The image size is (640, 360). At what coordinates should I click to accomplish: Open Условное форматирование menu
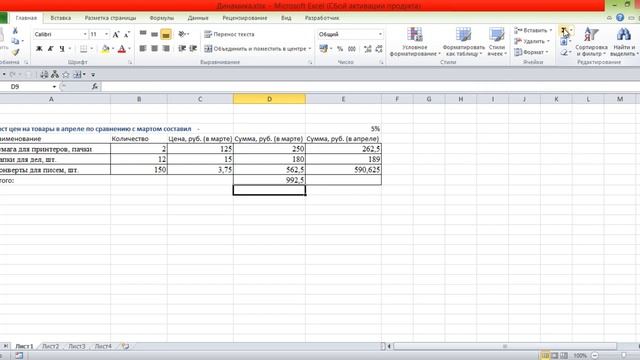[x=415, y=42]
